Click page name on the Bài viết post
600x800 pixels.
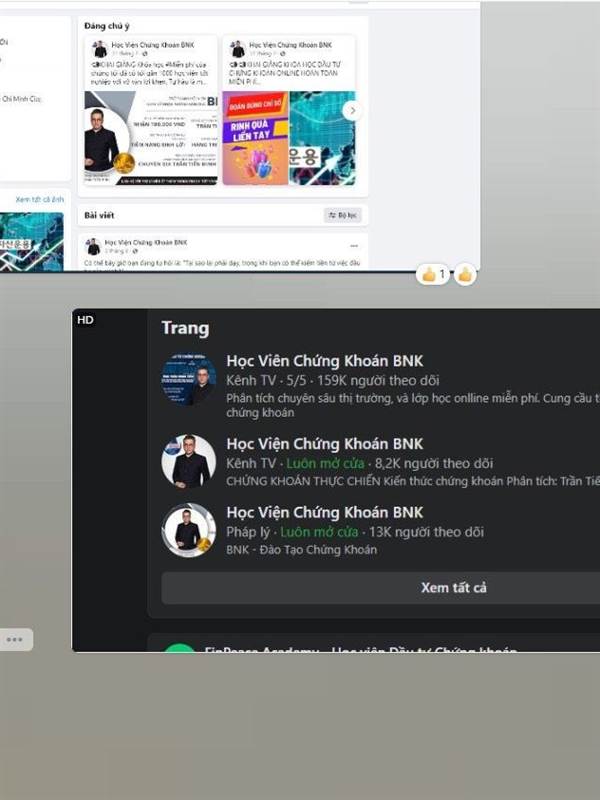[146, 242]
